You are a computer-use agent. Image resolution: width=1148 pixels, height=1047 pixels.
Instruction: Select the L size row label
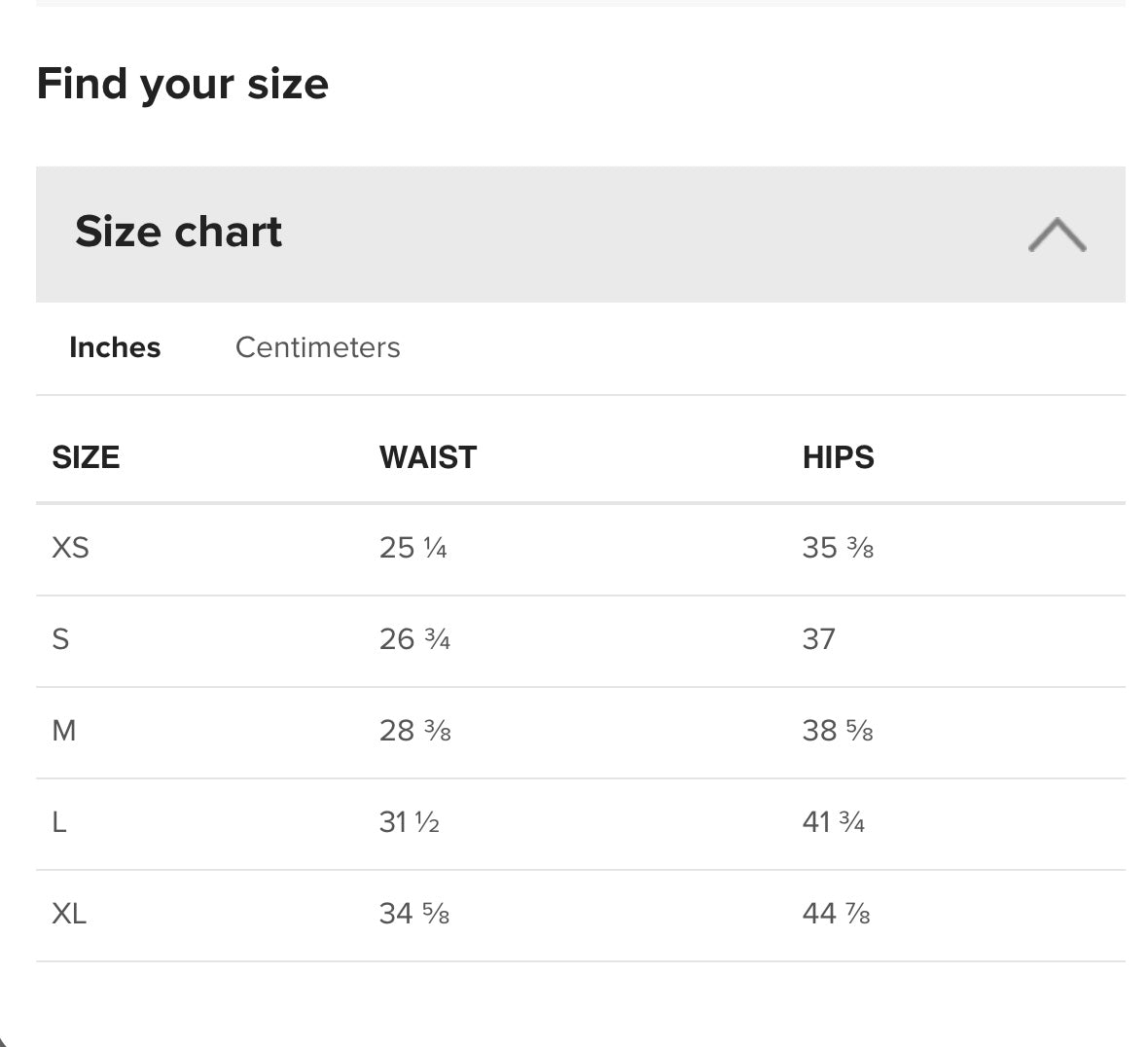click(x=59, y=822)
